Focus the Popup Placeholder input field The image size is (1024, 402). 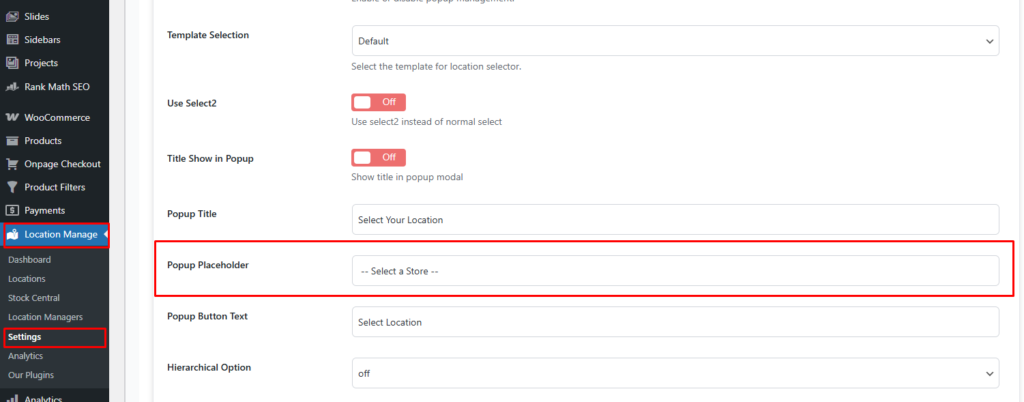(x=675, y=271)
